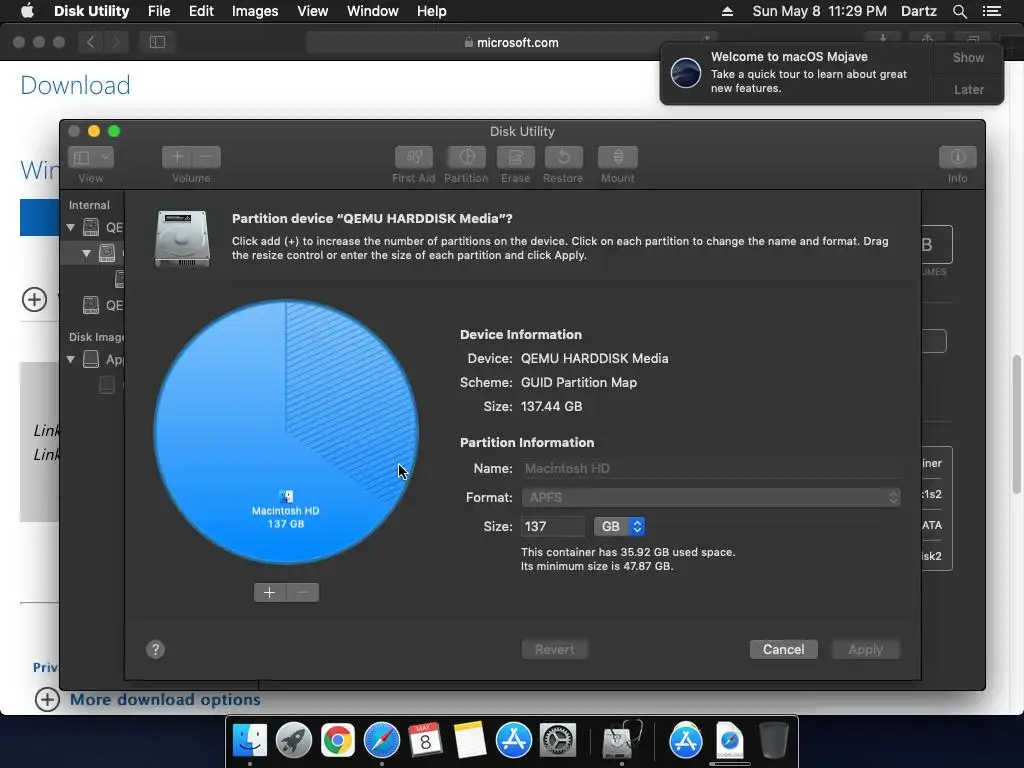Open the Applications folder stack in Dock
The height and width of the screenshot is (768, 1024).
coord(686,741)
